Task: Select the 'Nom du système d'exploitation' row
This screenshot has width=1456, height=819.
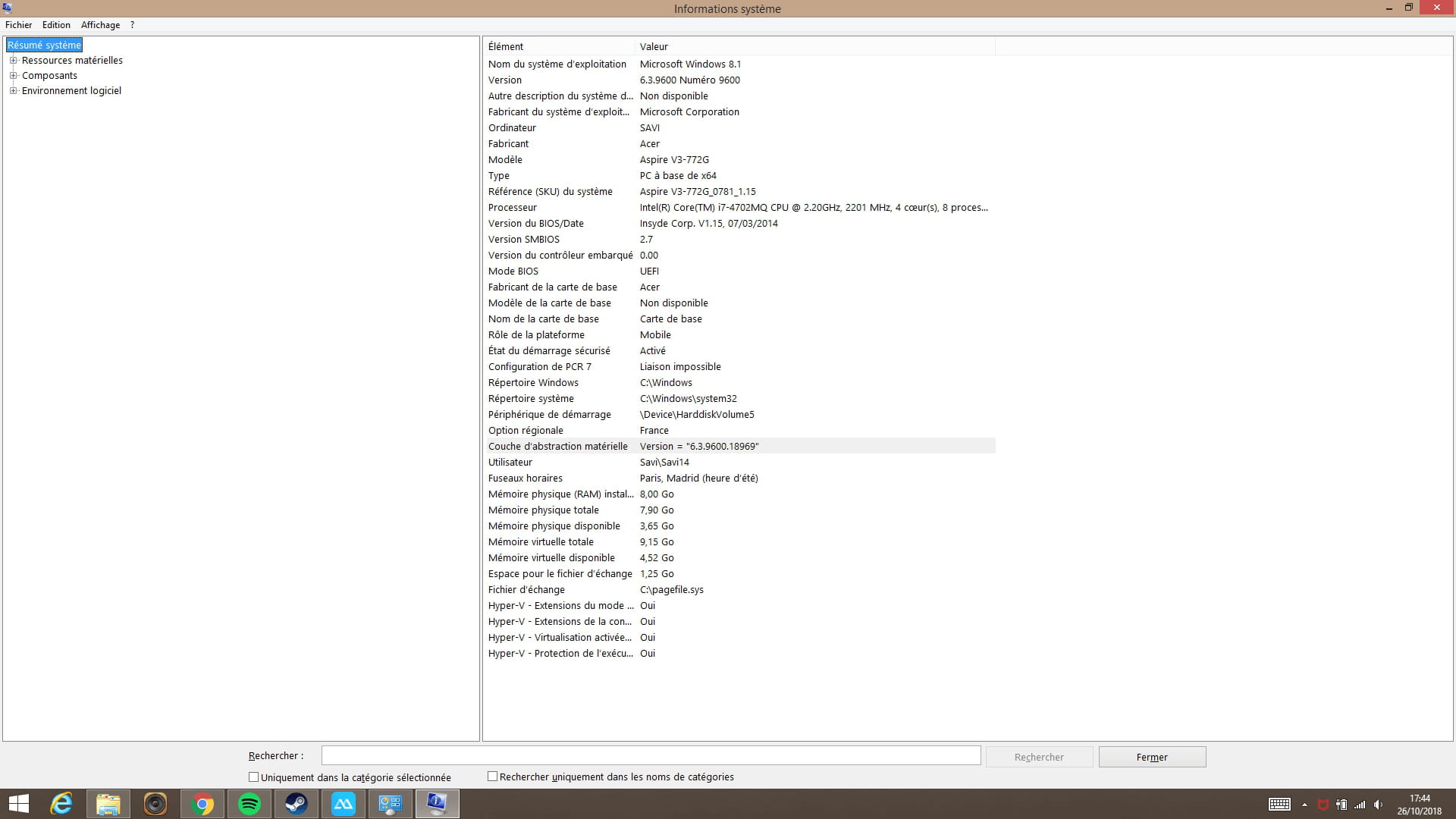Action: 740,64
